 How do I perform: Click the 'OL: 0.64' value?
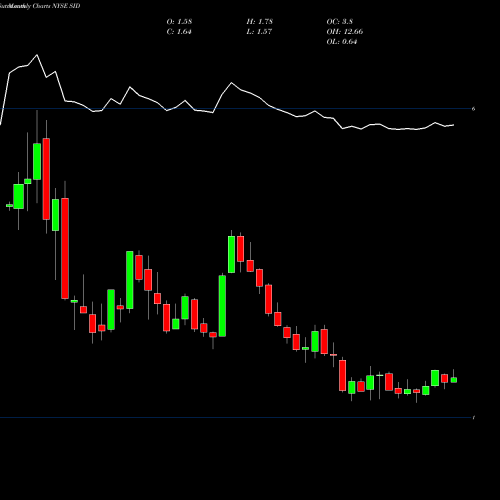(x=342, y=42)
